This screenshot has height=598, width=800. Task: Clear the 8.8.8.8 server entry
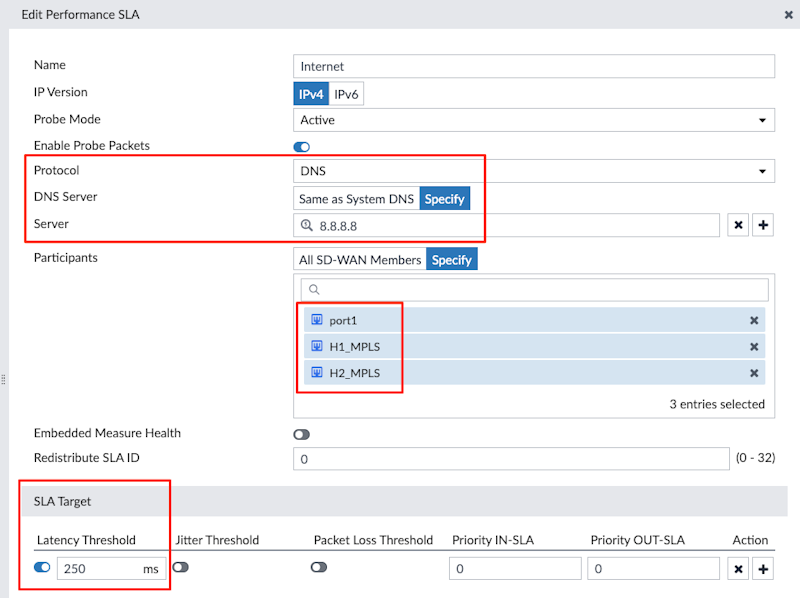pos(738,224)
